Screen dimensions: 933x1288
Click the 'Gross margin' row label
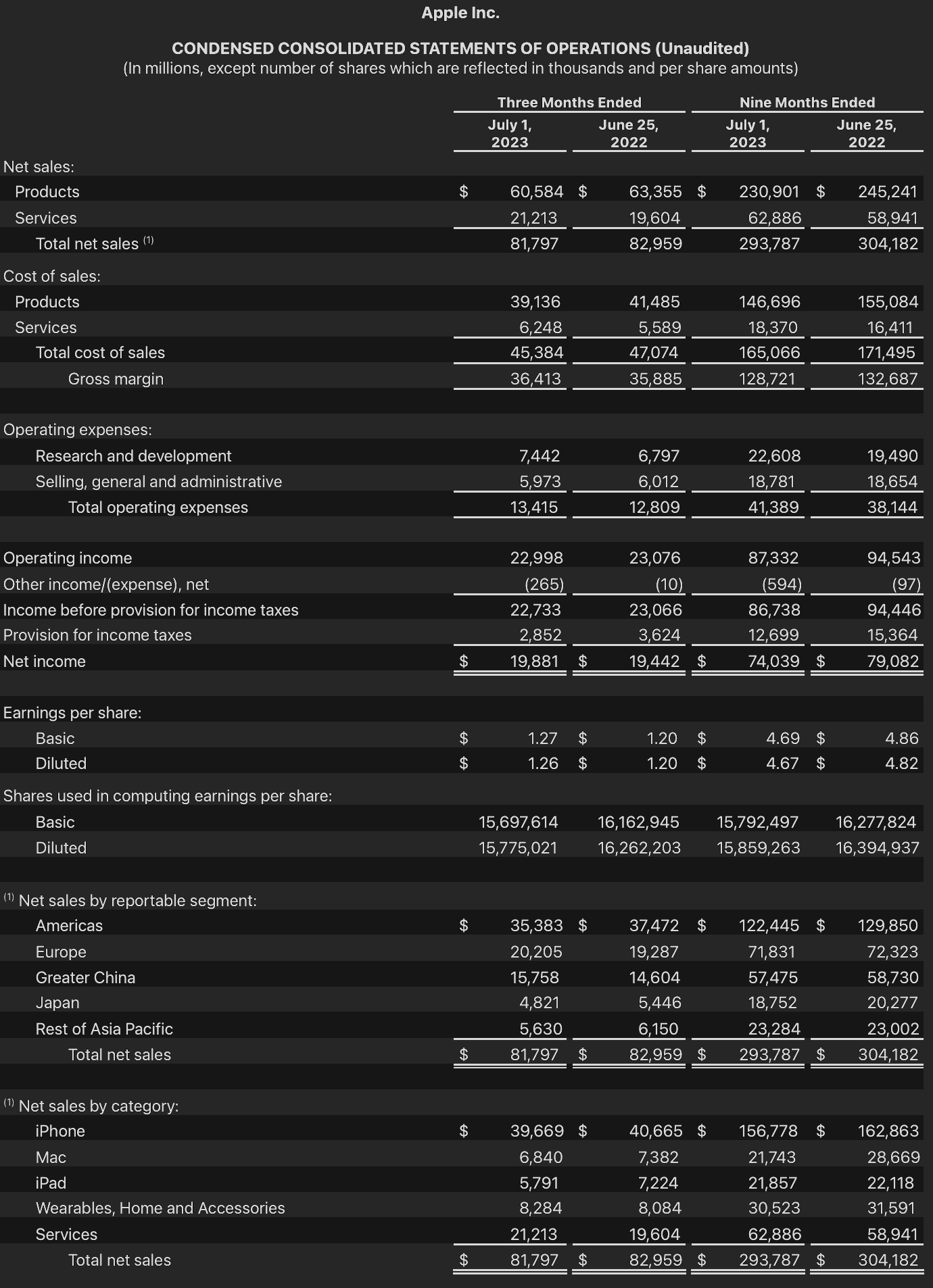coord(116,379)
